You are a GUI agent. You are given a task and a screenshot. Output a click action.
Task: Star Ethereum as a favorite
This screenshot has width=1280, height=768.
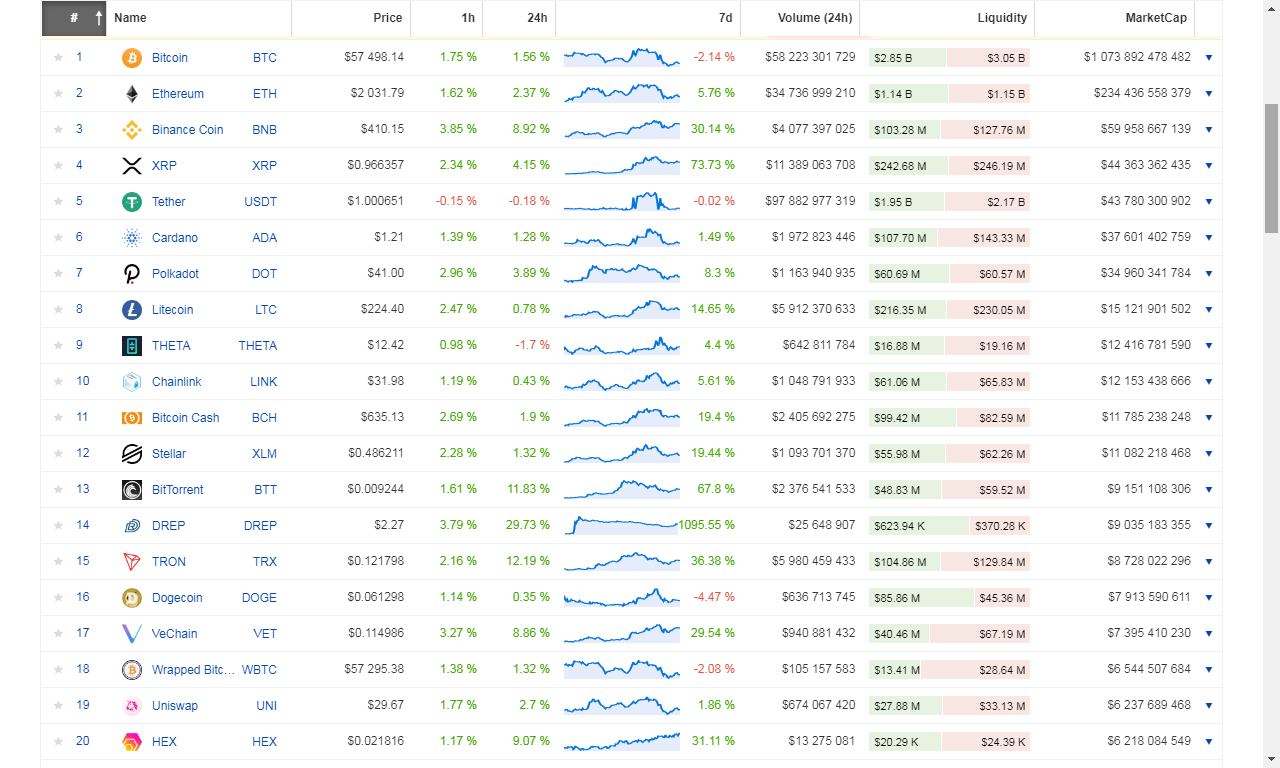coord(58,94)
